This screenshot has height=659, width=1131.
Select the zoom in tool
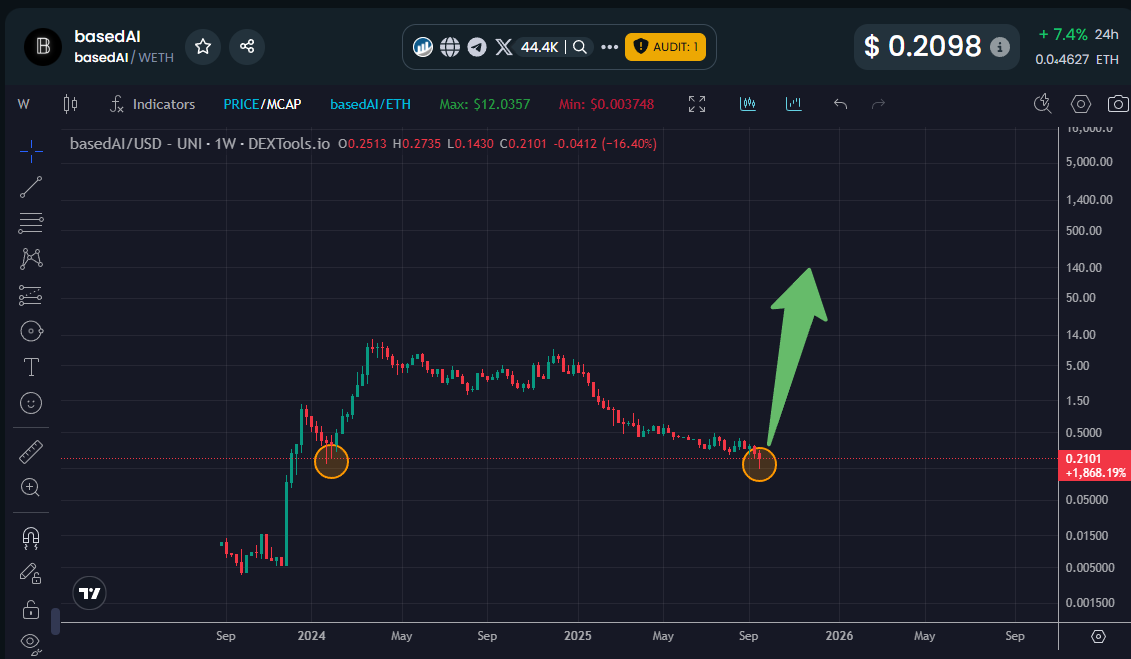(31, 487)
